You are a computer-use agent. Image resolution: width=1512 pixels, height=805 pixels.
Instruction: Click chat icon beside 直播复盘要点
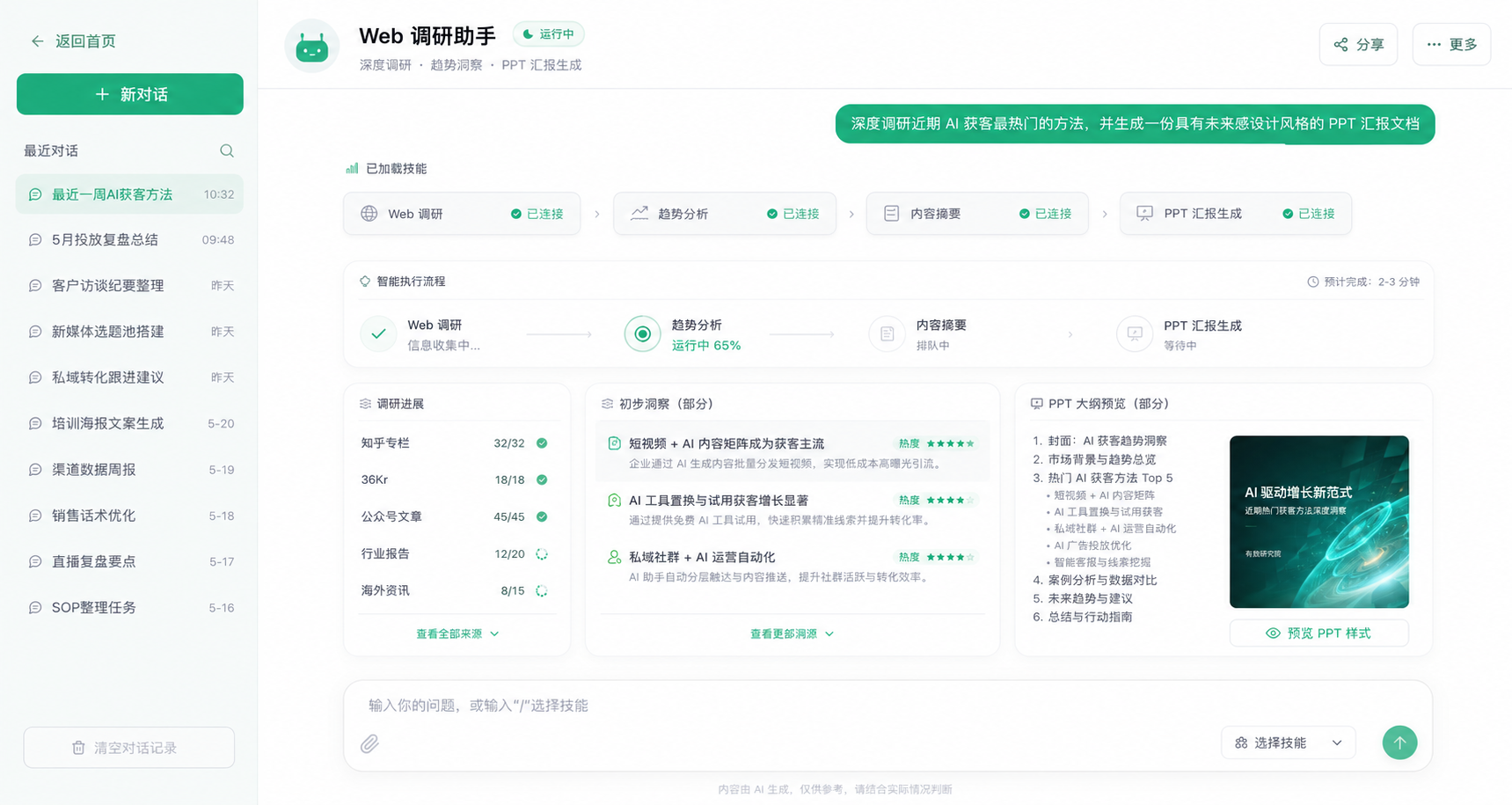35,561
